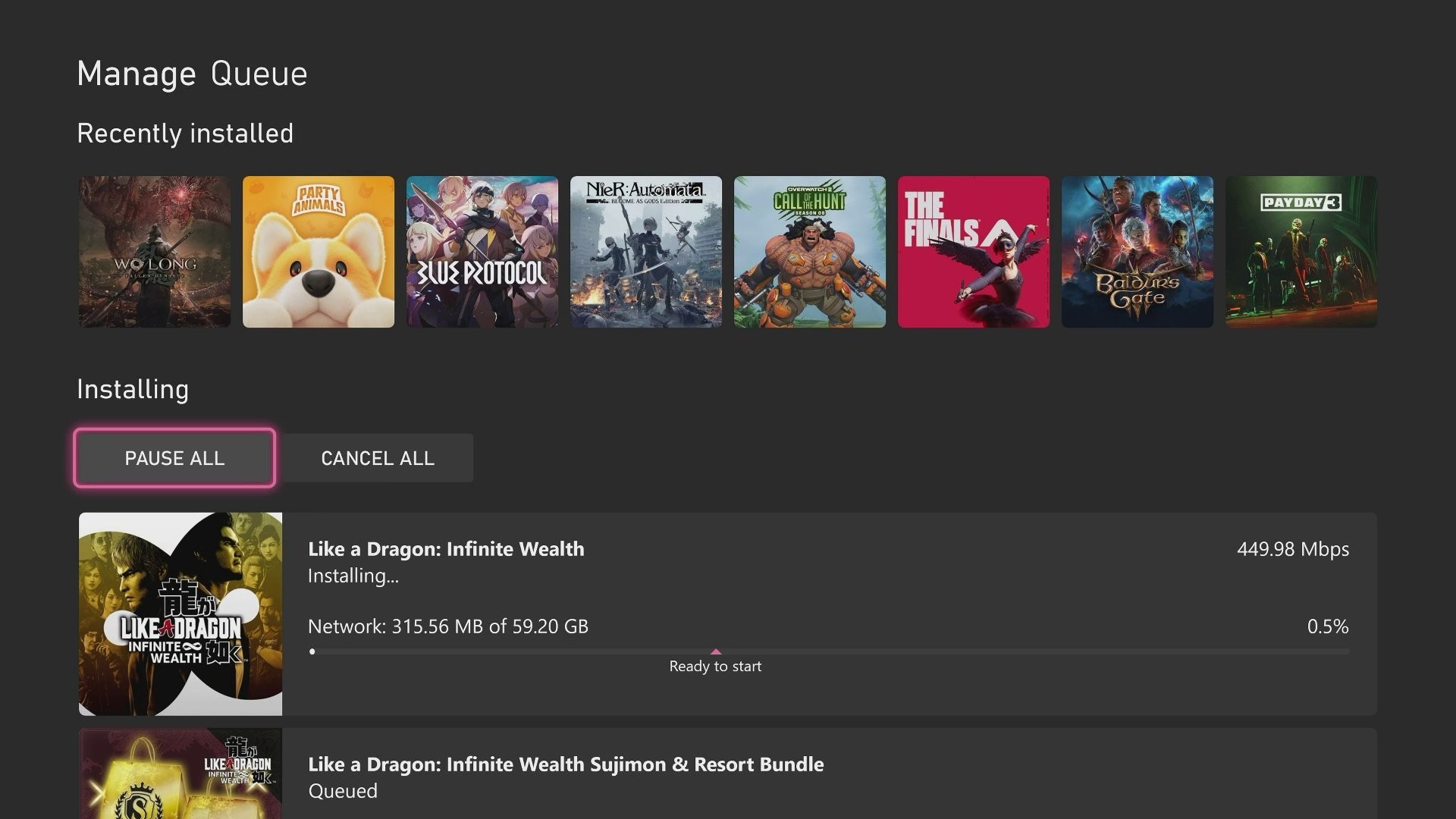This screenshot has height=819, width=1456.
Task: Click the Recently installed section heading
Action: tap(185, 133)
